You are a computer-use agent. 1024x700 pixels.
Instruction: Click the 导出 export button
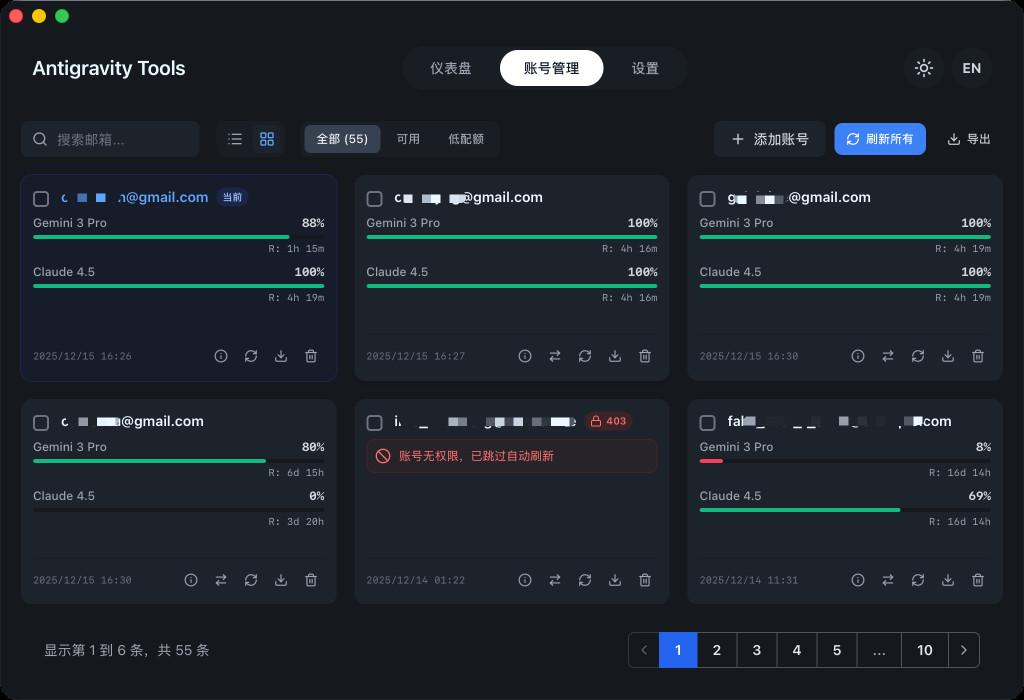click(x=969, y=139)
